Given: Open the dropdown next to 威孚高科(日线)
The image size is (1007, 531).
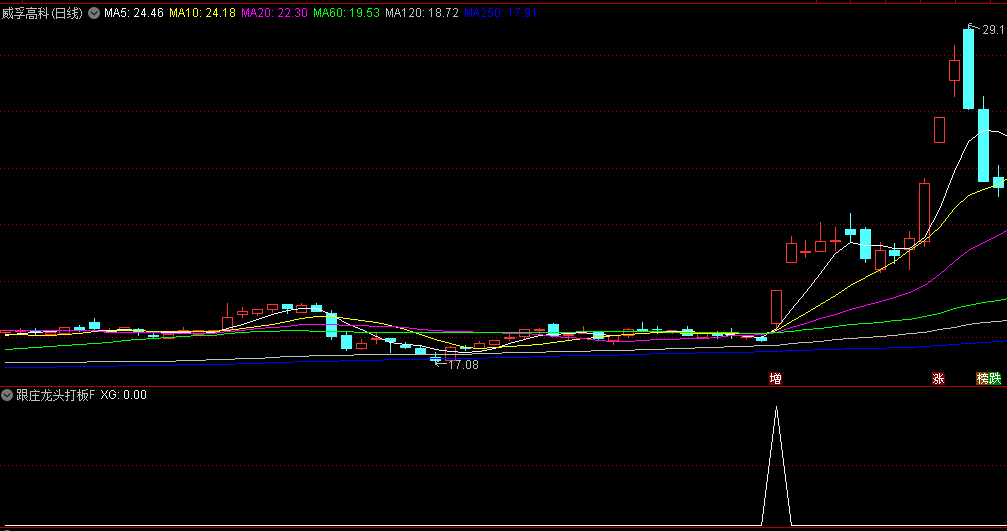Looking at the screenshot, I should (x=94, y=13).
